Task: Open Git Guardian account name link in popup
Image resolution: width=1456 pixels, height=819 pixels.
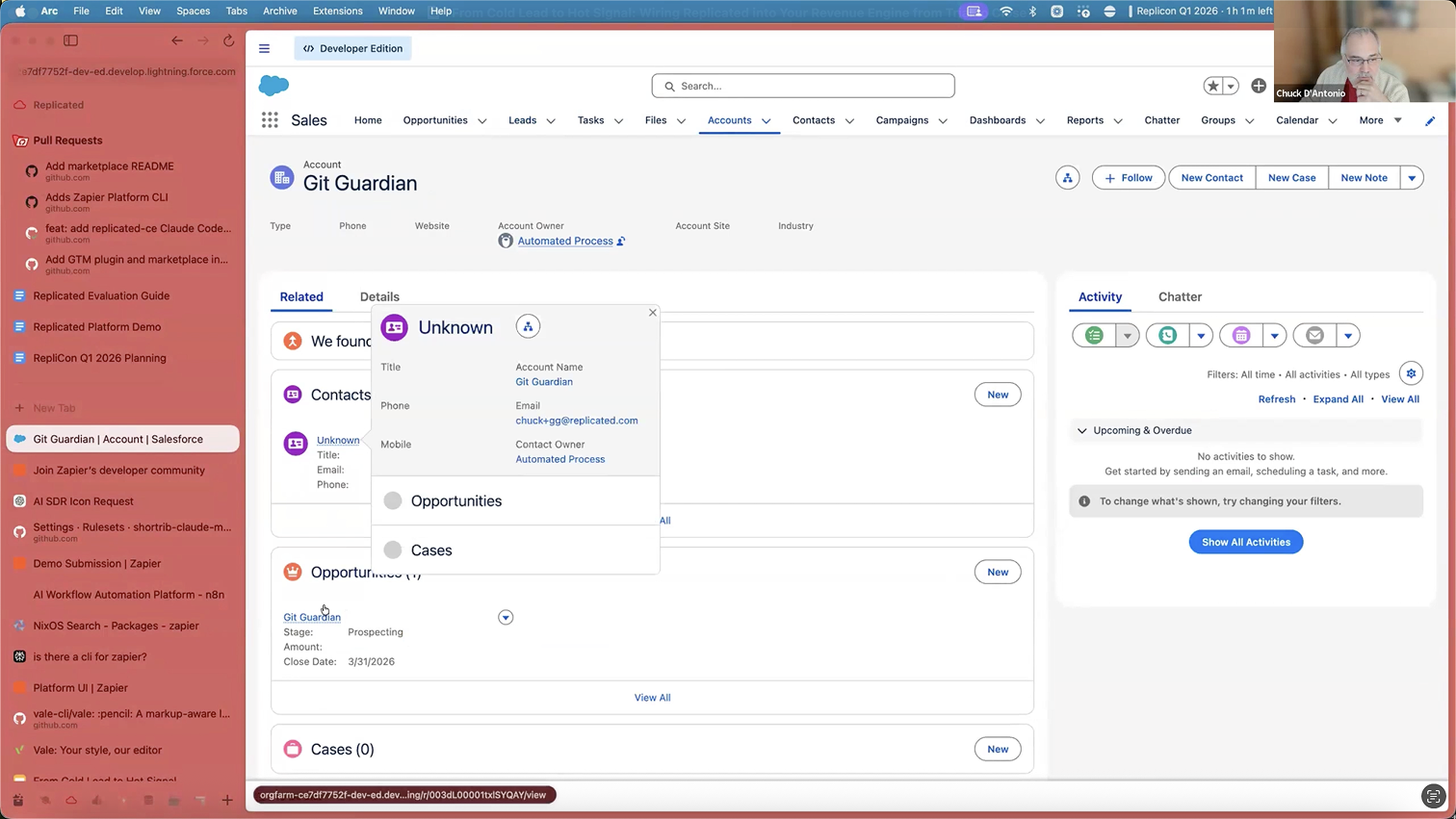Action: 544,382
